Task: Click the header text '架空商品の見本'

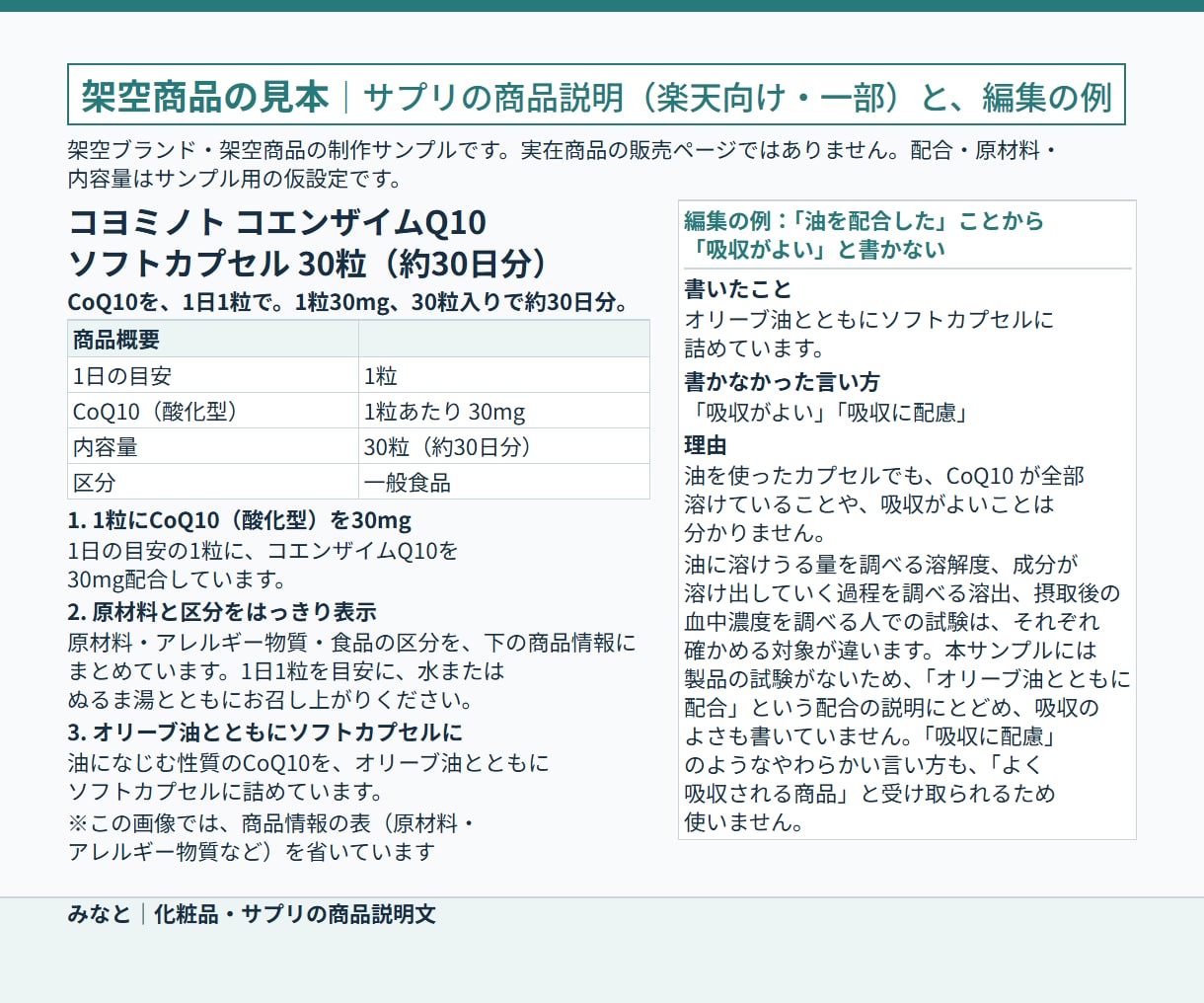Action: (204, 97)
